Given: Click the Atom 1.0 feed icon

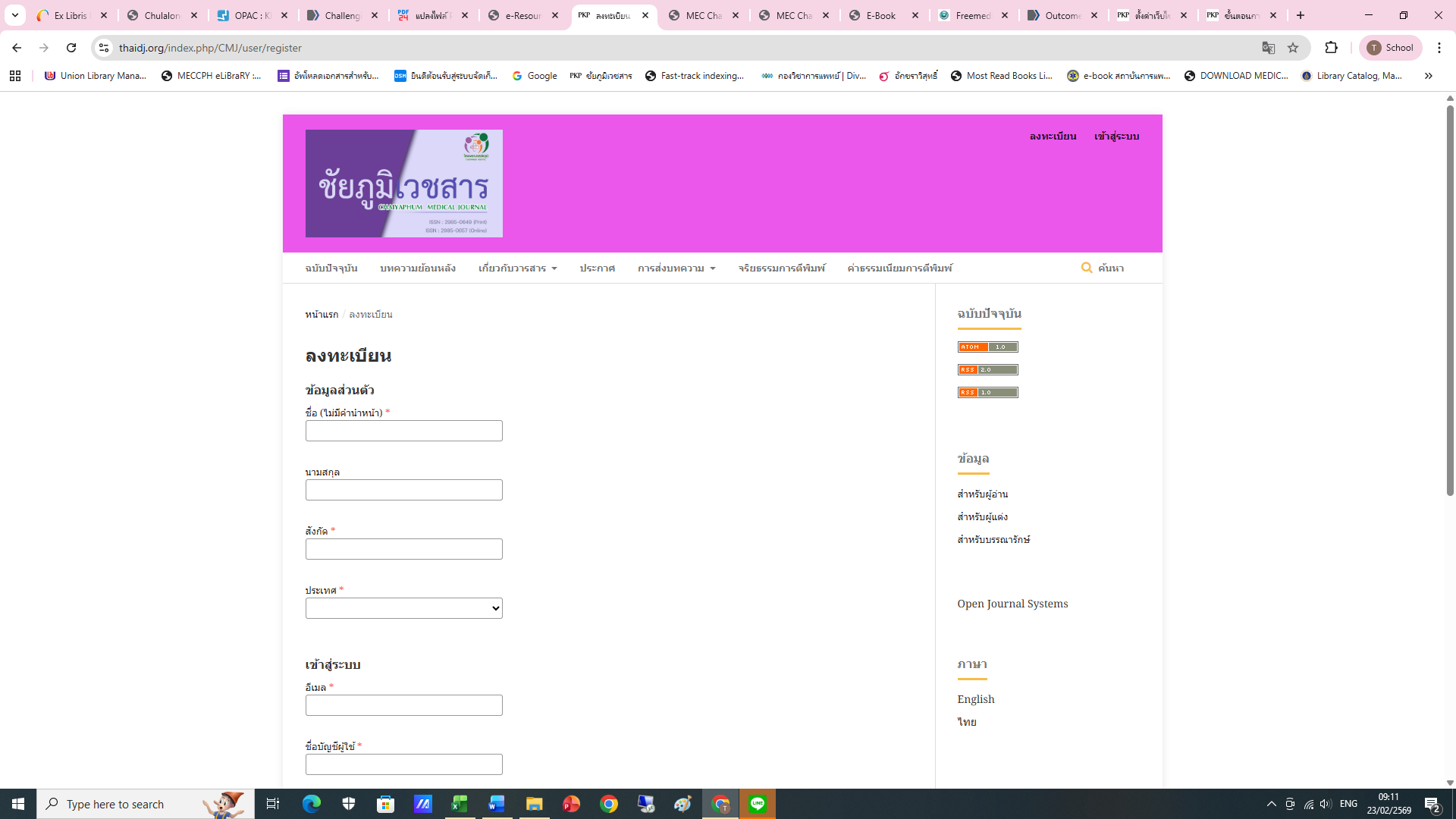Looking at the screenshot, I should point(987,347).
